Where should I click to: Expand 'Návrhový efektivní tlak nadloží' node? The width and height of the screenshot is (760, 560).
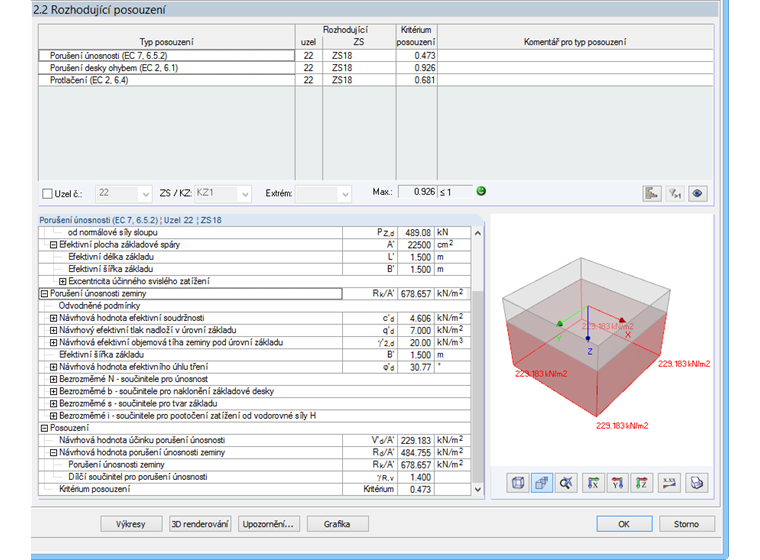53,330
